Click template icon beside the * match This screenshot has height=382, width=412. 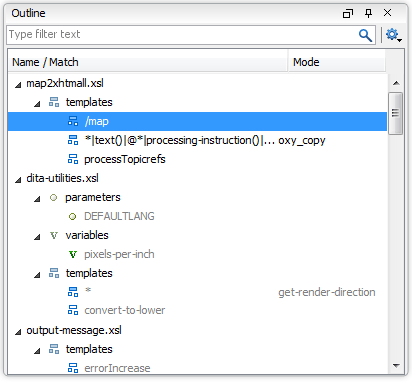coord(73,292)
